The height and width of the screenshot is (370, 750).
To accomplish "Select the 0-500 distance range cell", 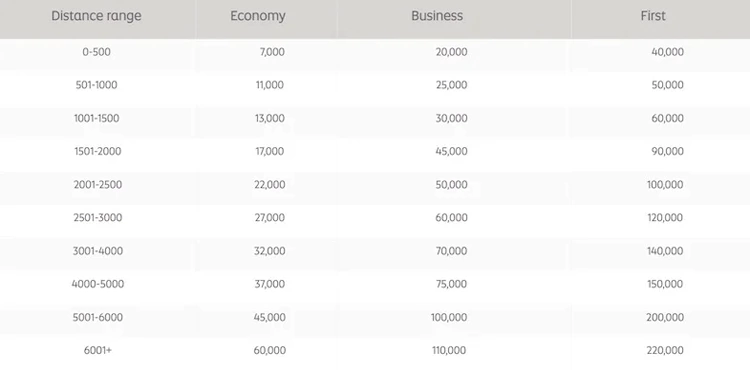I will (x=96, y=52).
